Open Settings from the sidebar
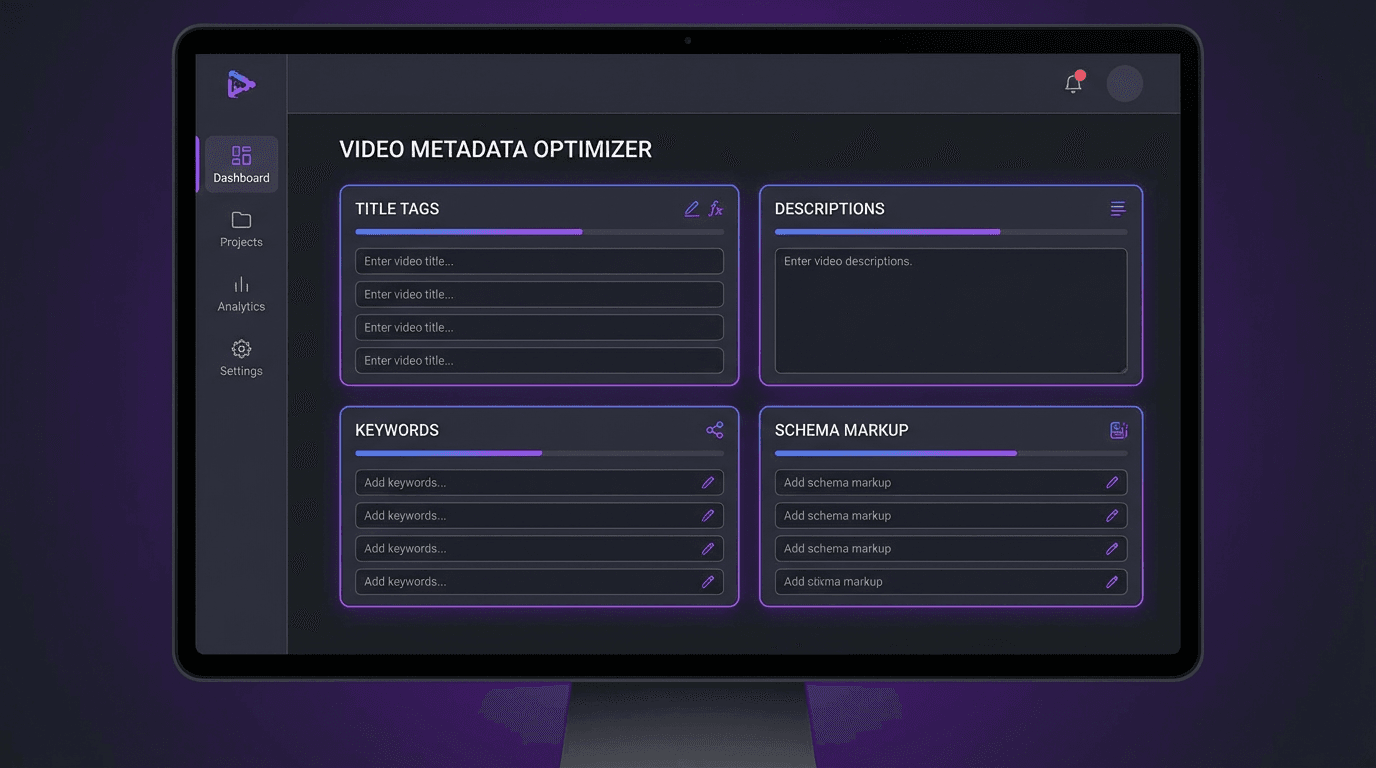This screenshot has height=768, width=1376. 241,358
